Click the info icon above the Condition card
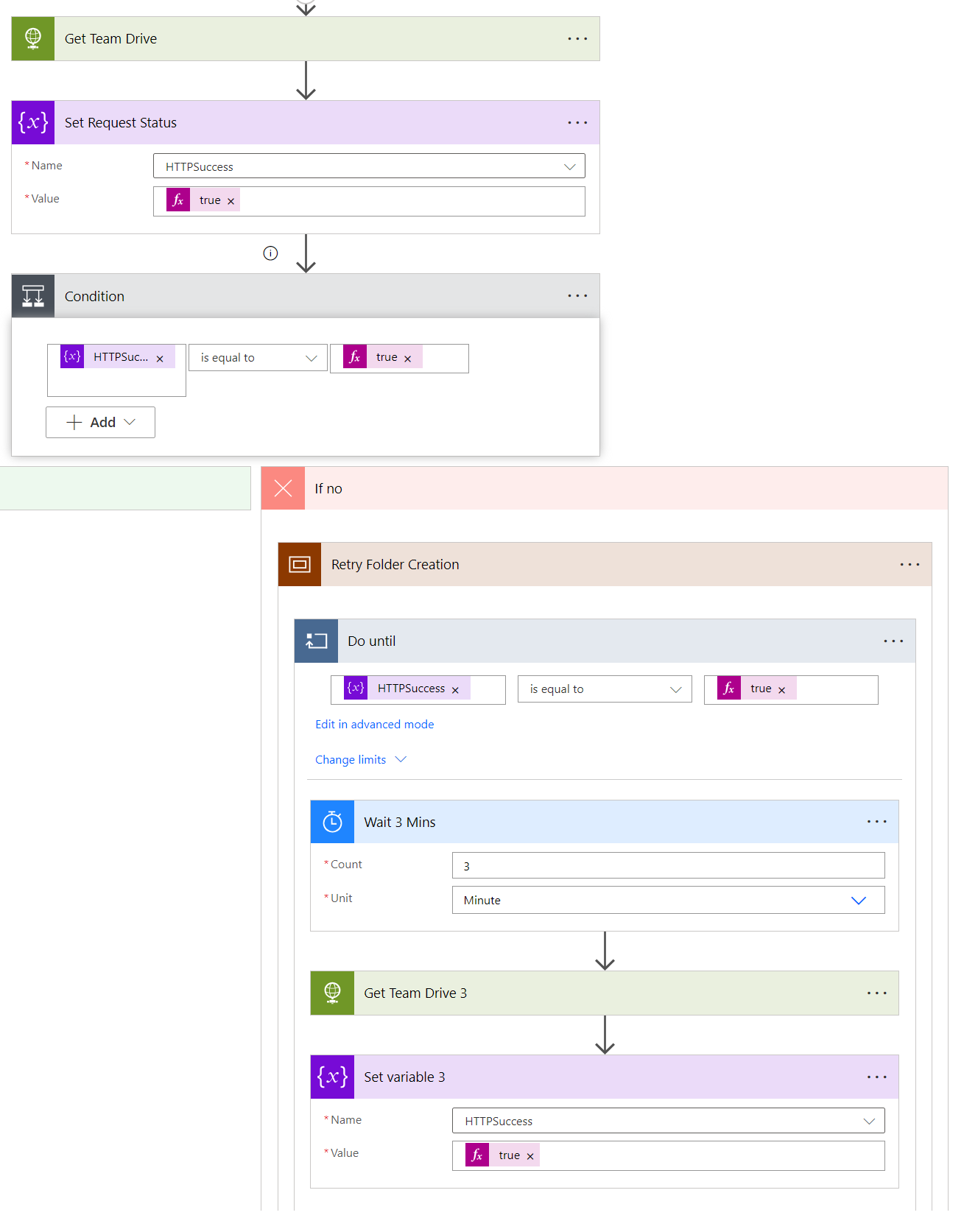The height and width of the screenshot is (1232, 964). [x=270, y=253]
